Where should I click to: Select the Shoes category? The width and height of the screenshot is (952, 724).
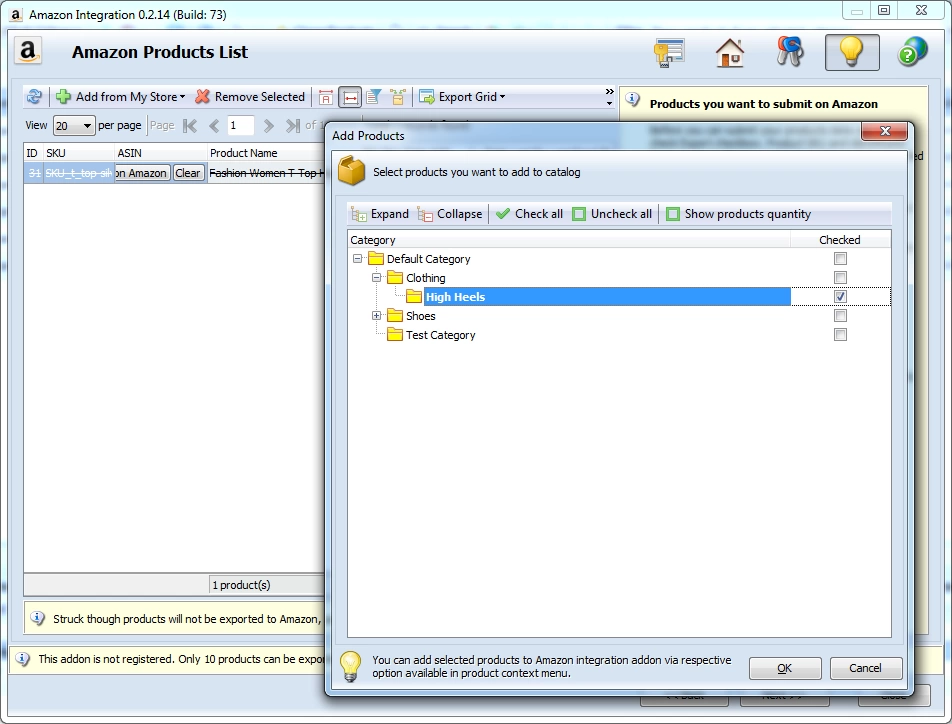coord(421,316)
